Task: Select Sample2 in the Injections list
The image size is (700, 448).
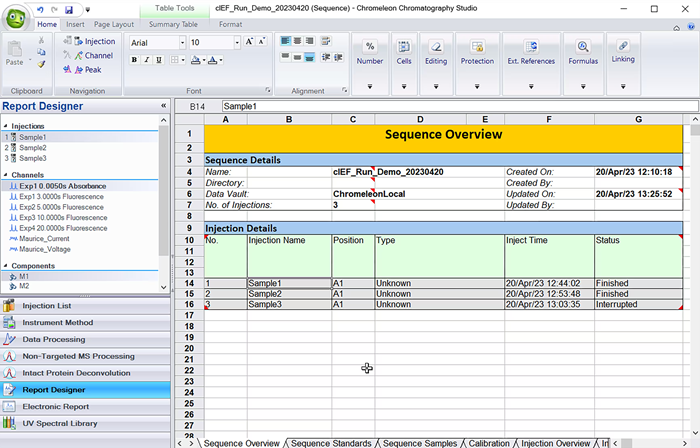Action: 32,147
